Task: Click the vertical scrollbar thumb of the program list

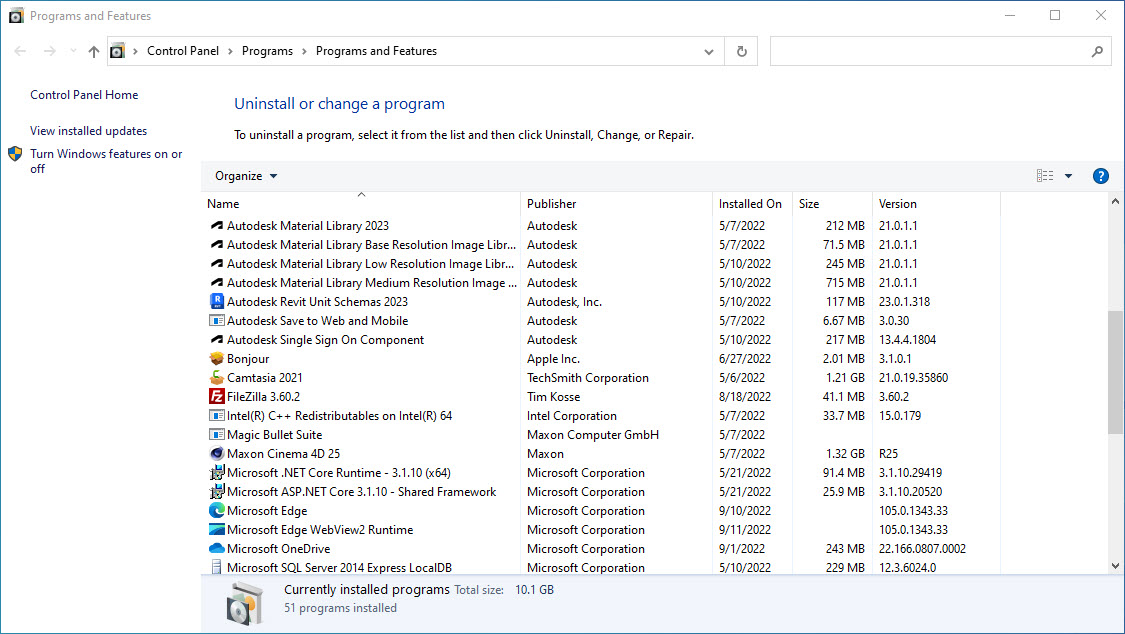Action: [x=1115, y=372]
